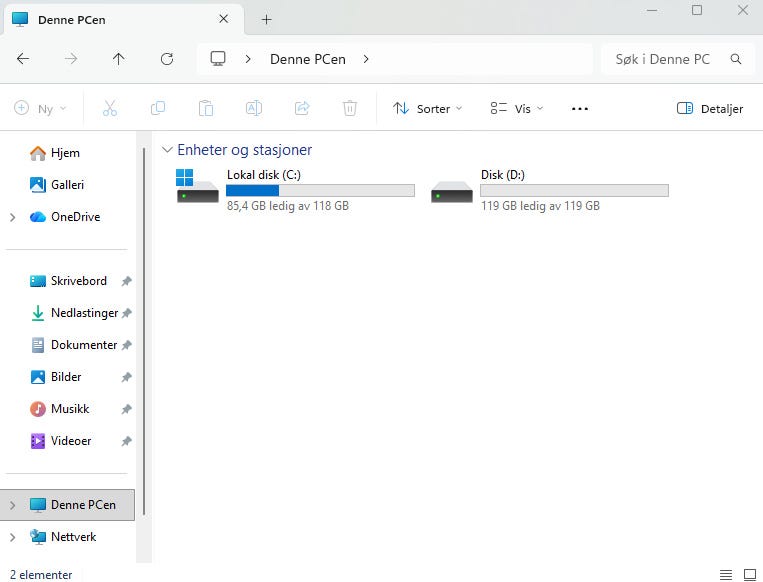
Task: Go back with the left arrow button
Action: point(23,59)
